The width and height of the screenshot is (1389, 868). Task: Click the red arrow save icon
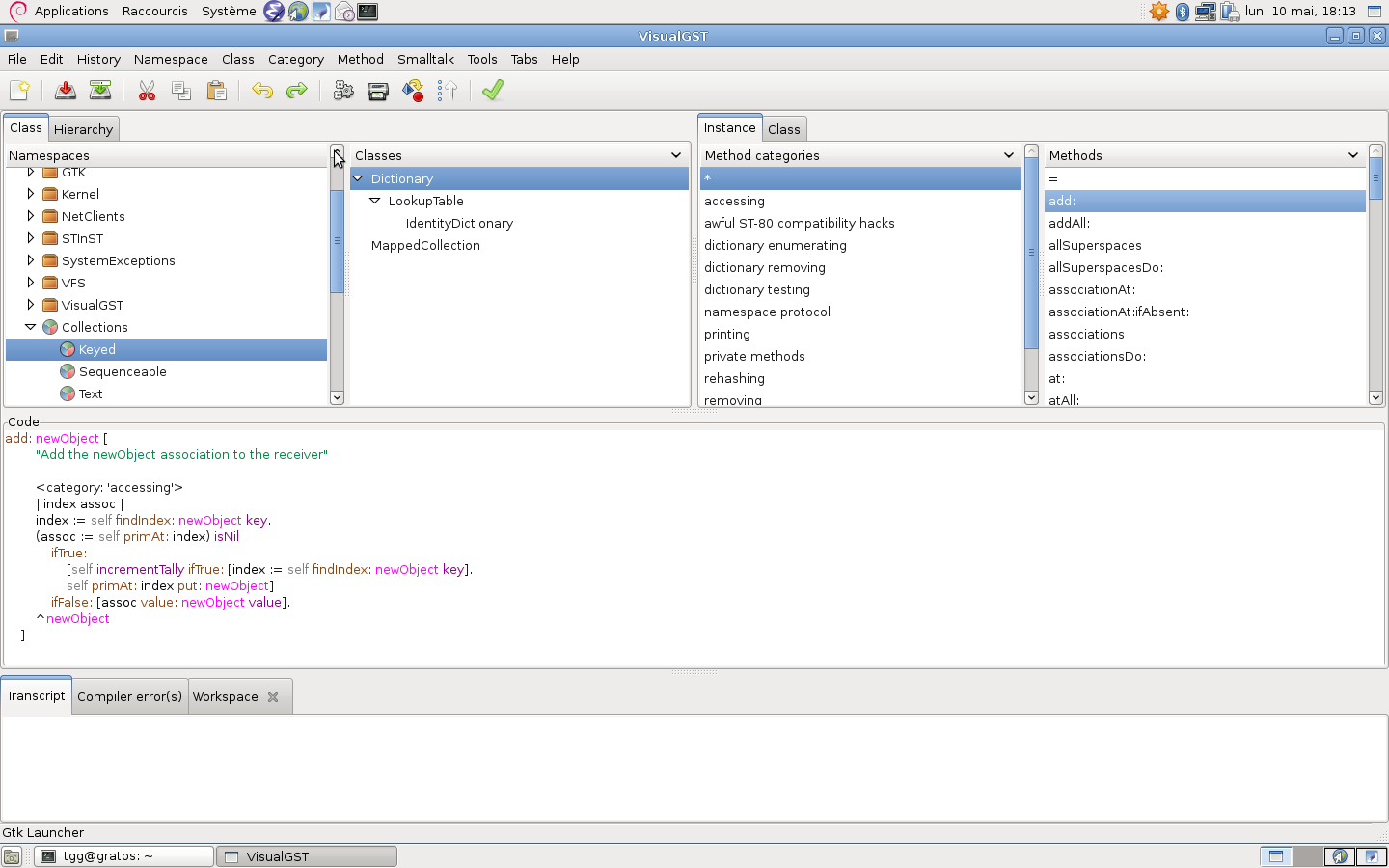[66, 91]
